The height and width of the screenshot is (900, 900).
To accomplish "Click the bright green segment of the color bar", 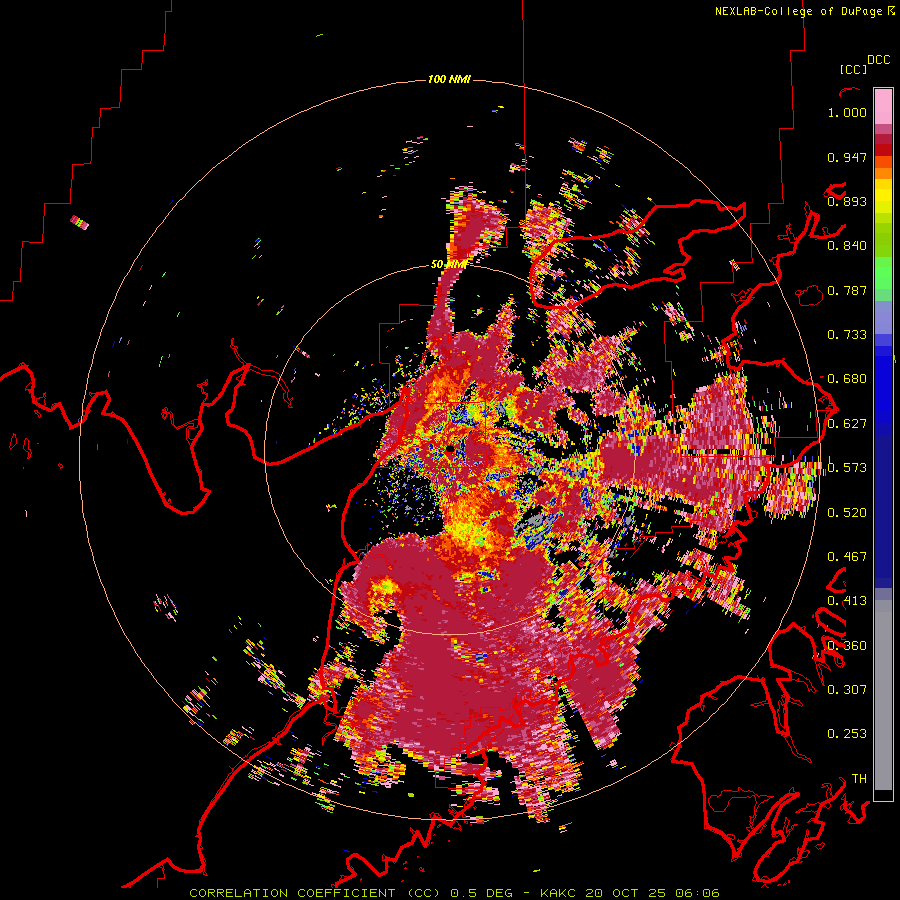I will [883, 273].
